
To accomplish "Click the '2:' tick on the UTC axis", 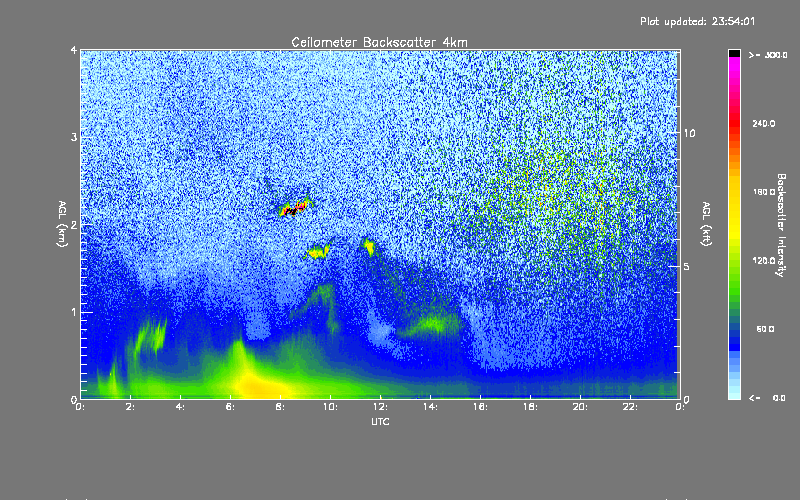I will 131,407.
